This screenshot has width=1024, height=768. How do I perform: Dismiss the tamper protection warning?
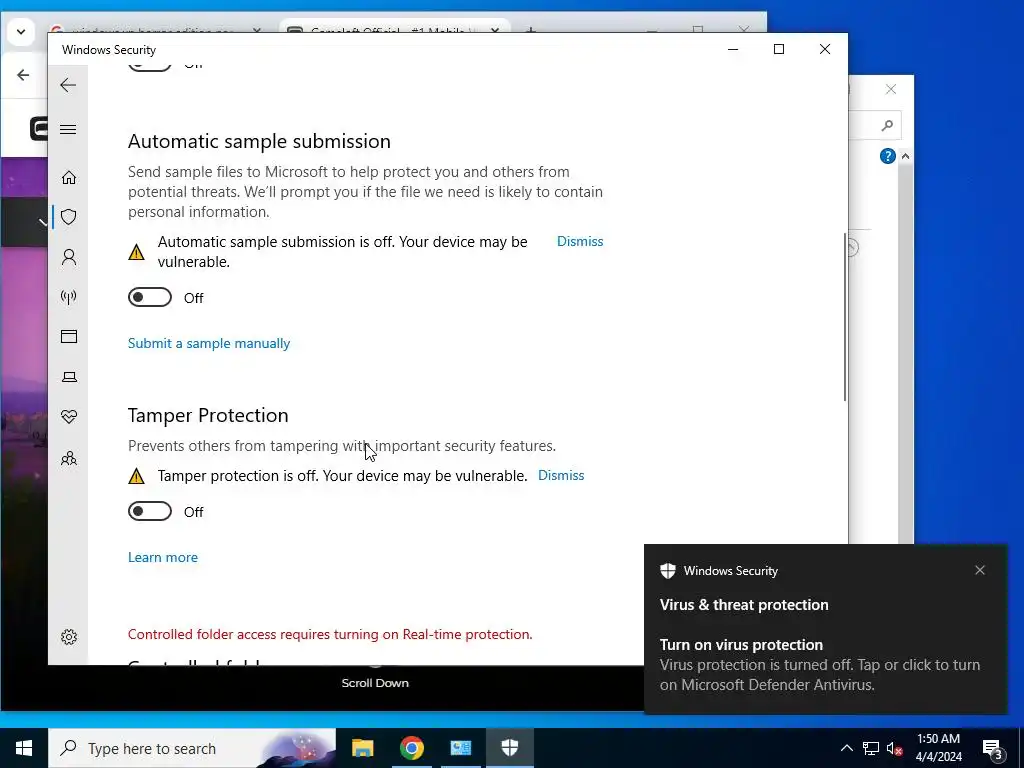561,475
